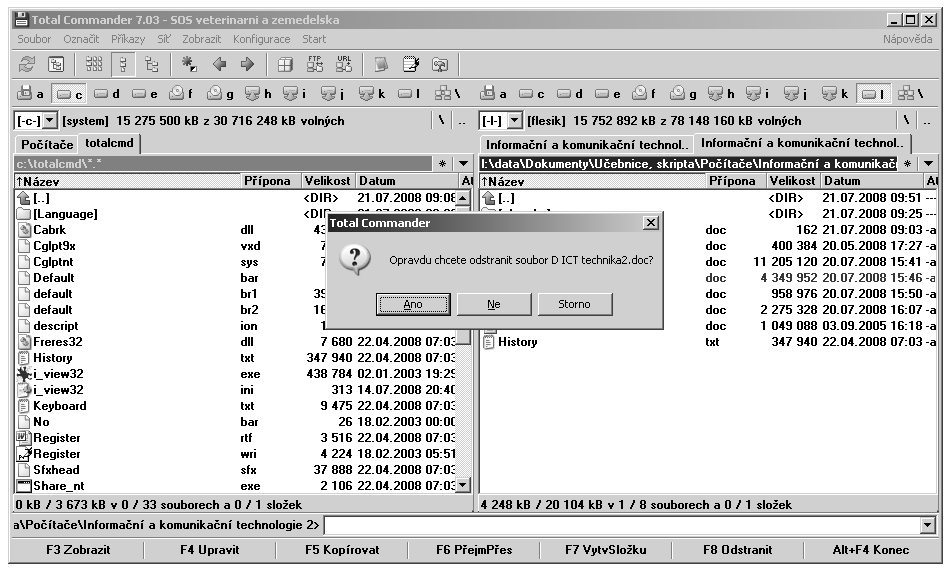
Task: Select pressed drive l in right drive bar
Action: click(873, 94)
